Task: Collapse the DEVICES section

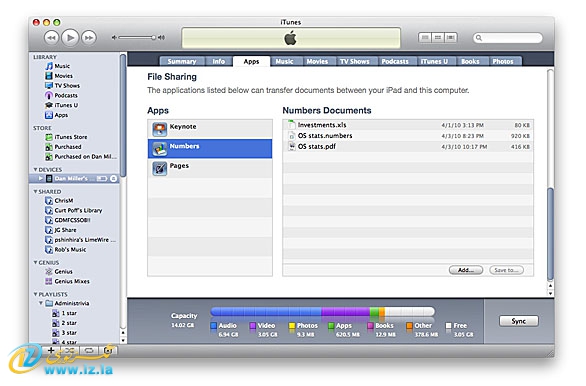Action: (x=36, y=170)
